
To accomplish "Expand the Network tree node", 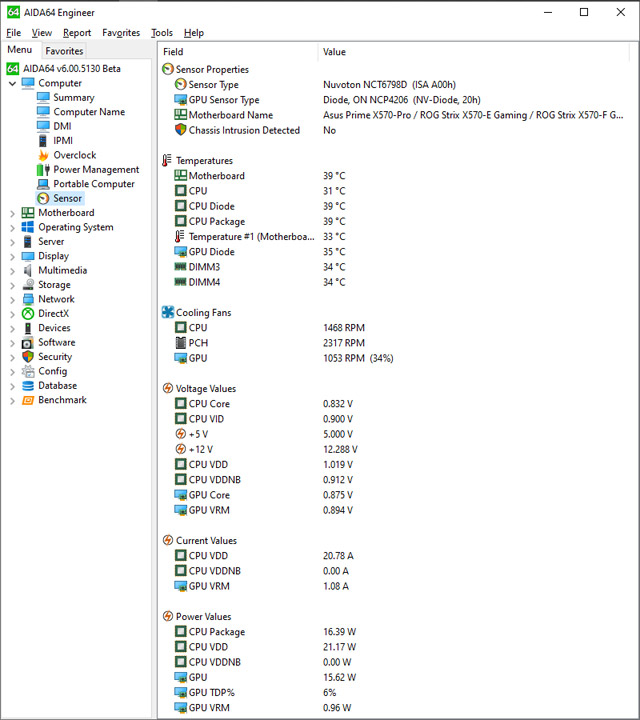I will pos(12,299).
